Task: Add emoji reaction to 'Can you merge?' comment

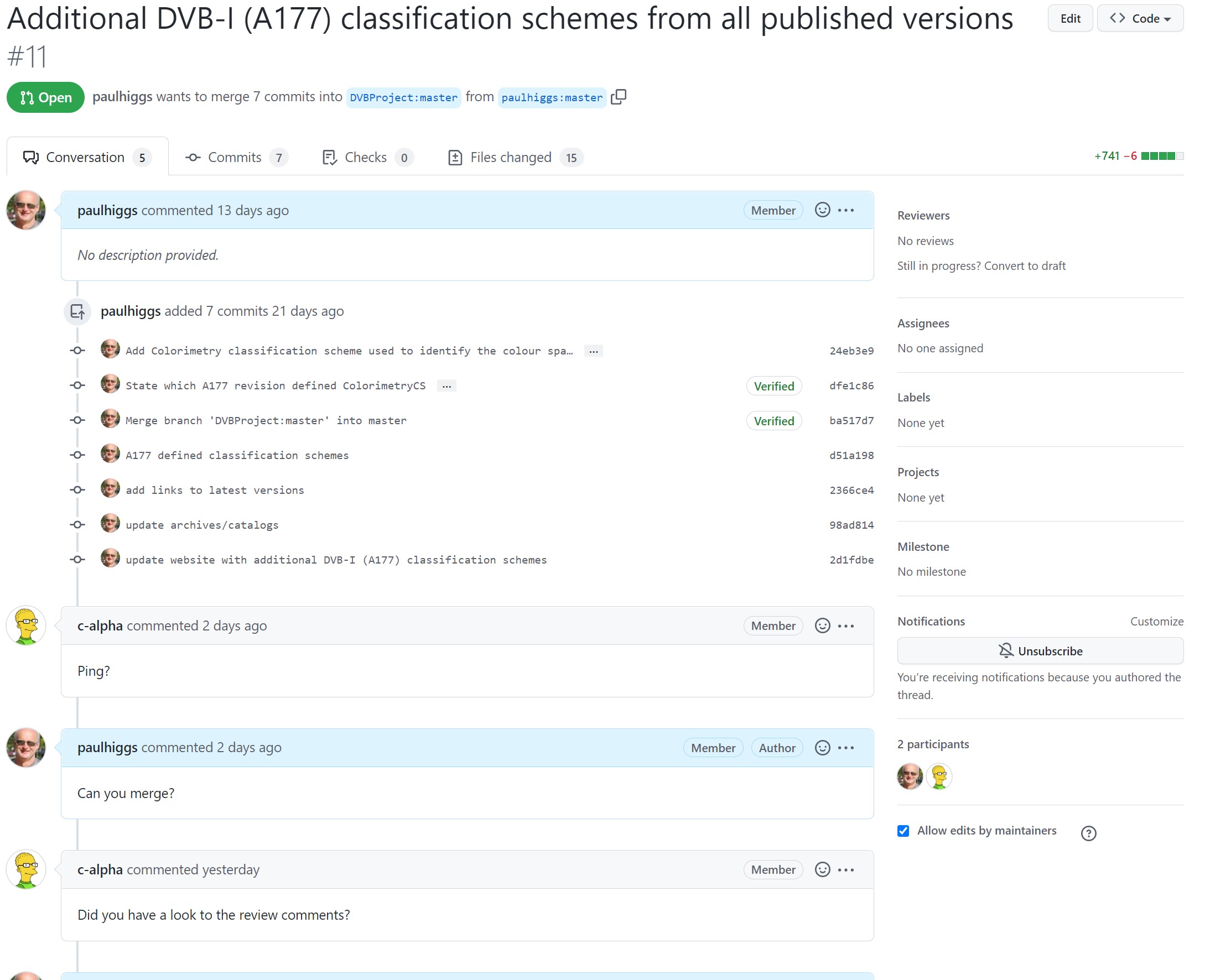Action: coord(822,747)
